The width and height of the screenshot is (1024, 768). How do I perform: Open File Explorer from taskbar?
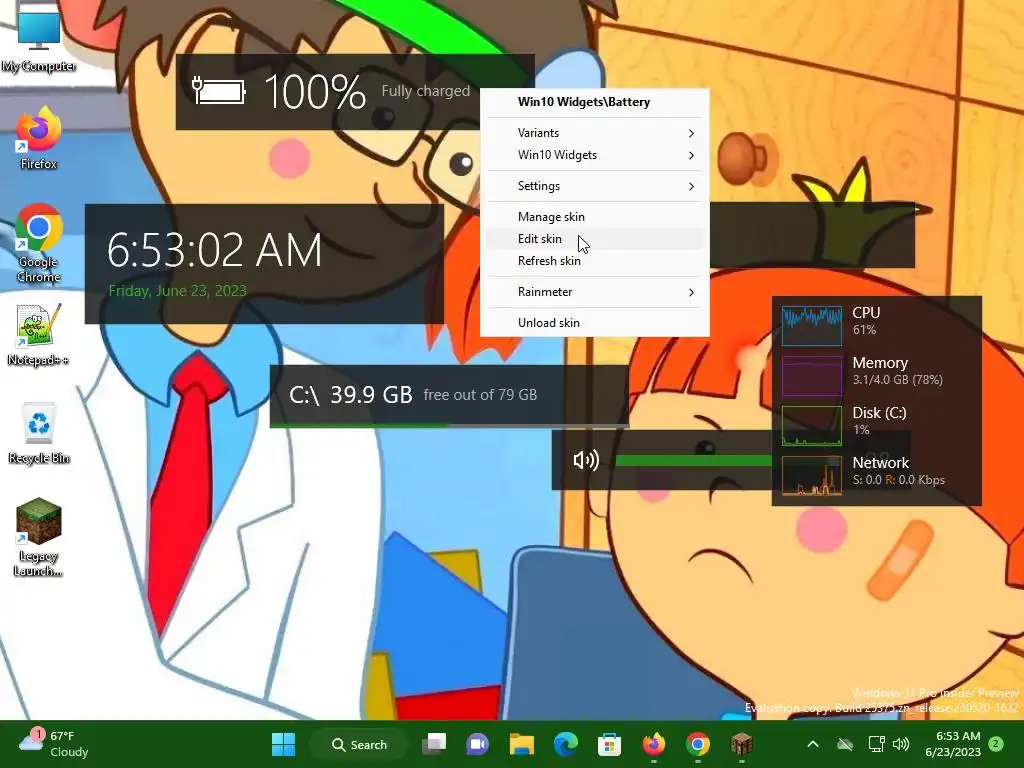click(x=522, y=744)
